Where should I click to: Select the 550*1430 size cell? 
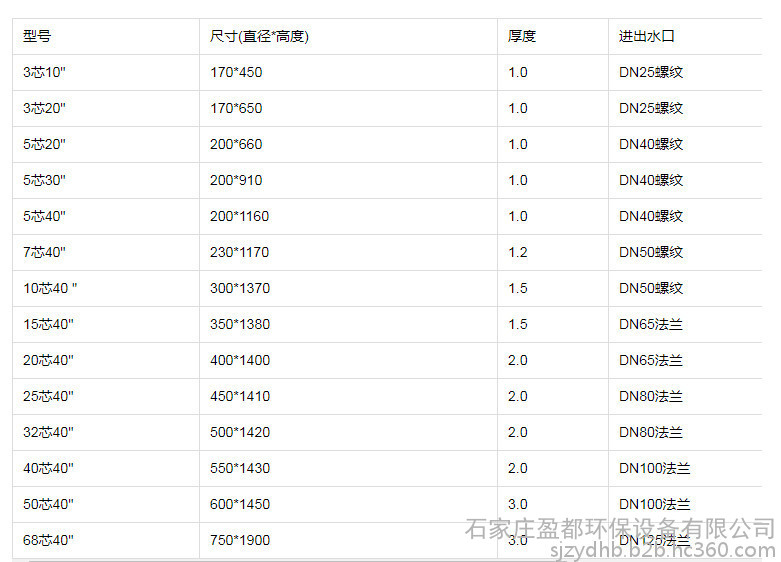pyautogui.click(x=240, y=468)
